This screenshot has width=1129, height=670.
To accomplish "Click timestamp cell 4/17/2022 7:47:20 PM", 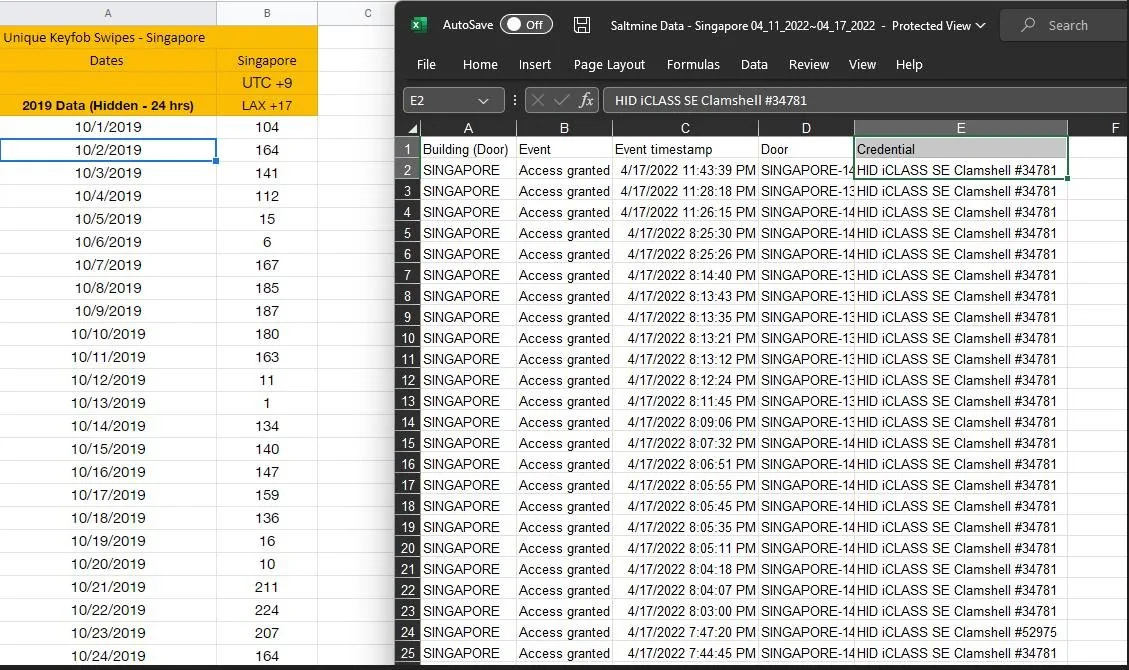I will (x=685, y=632).
